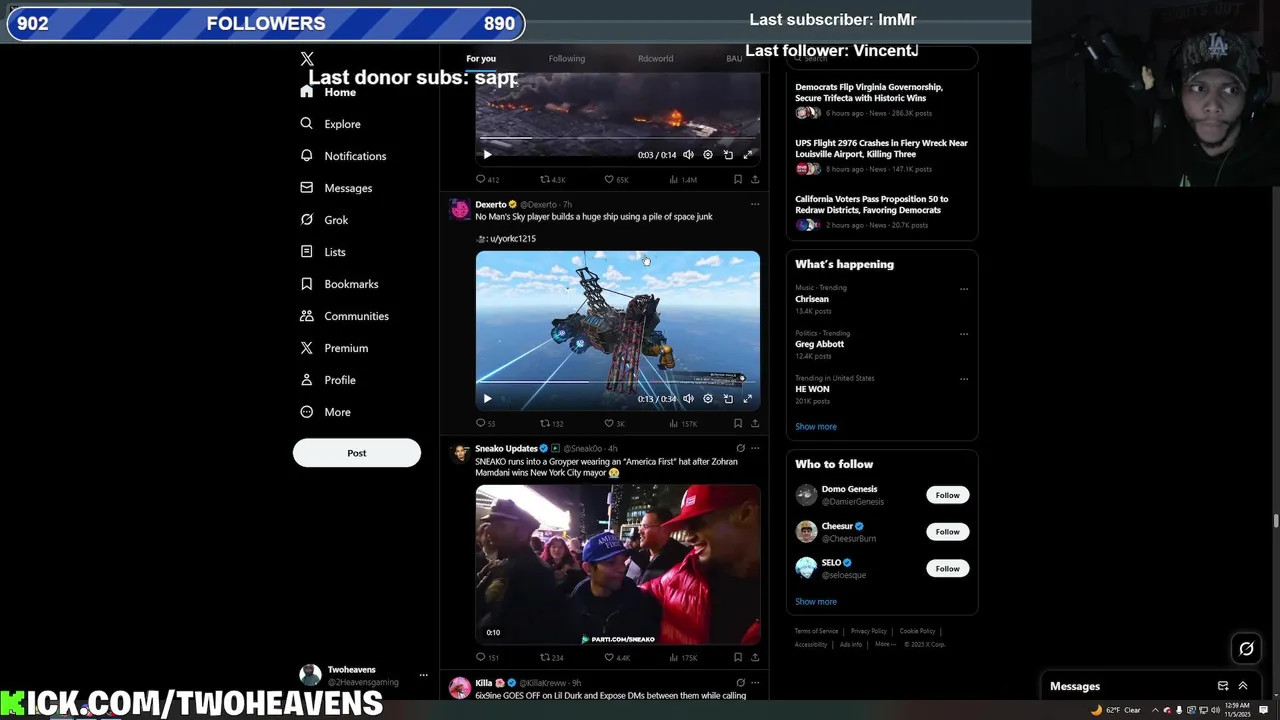This screenshot has width=1280, height=720.
Task: Follow Cheesur
Action: coord(948,532)
